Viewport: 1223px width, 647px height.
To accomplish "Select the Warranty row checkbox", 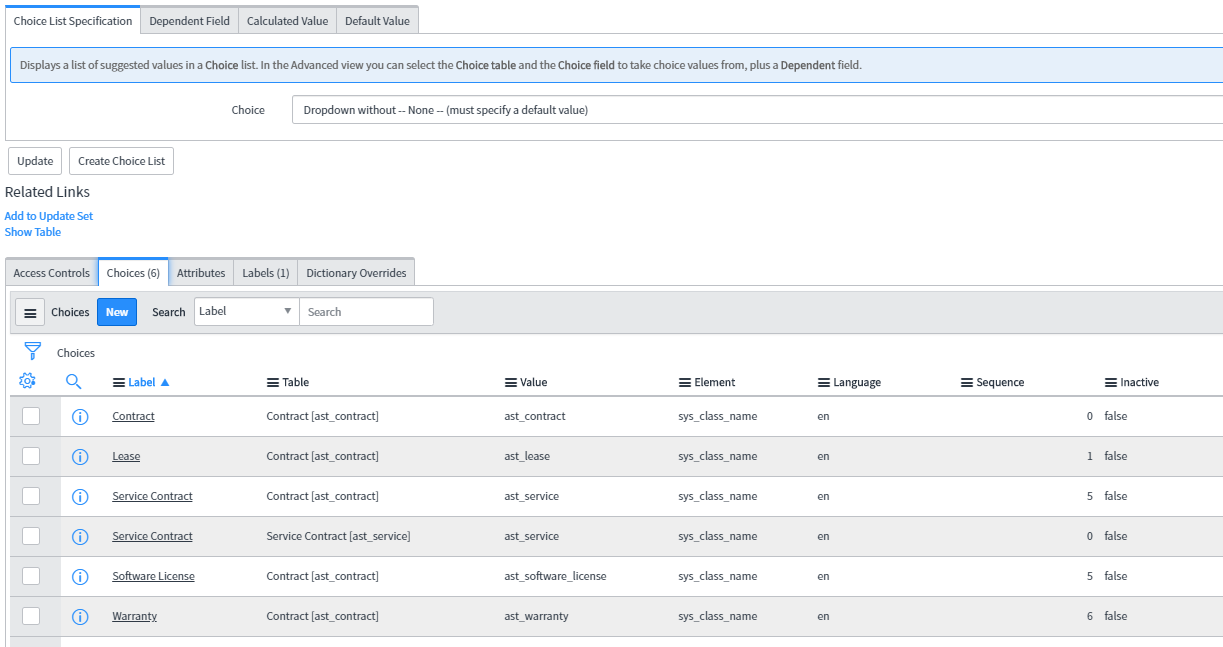I will pos(31,616).
